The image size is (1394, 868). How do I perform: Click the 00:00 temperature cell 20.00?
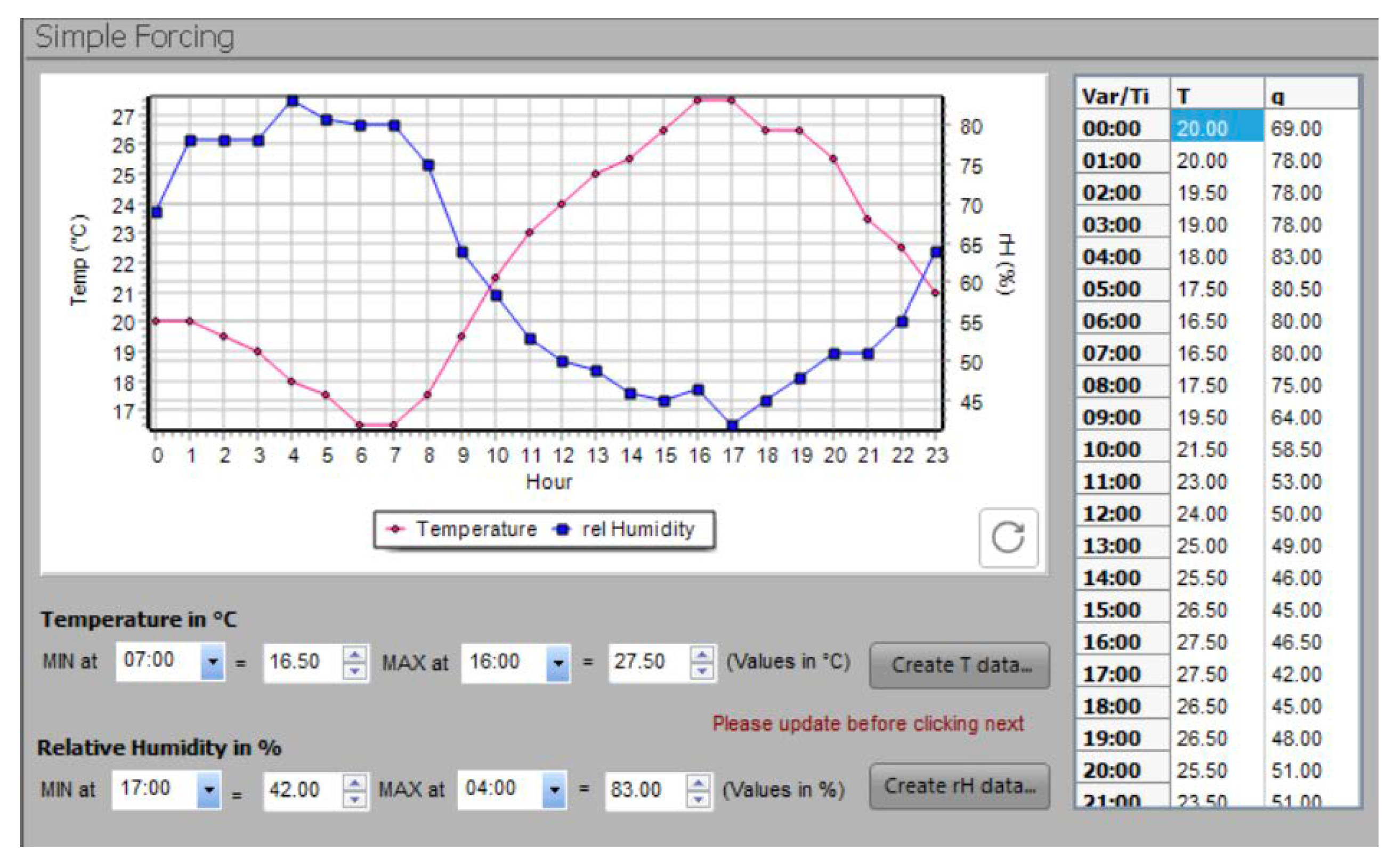click(x=1216, y=128)
